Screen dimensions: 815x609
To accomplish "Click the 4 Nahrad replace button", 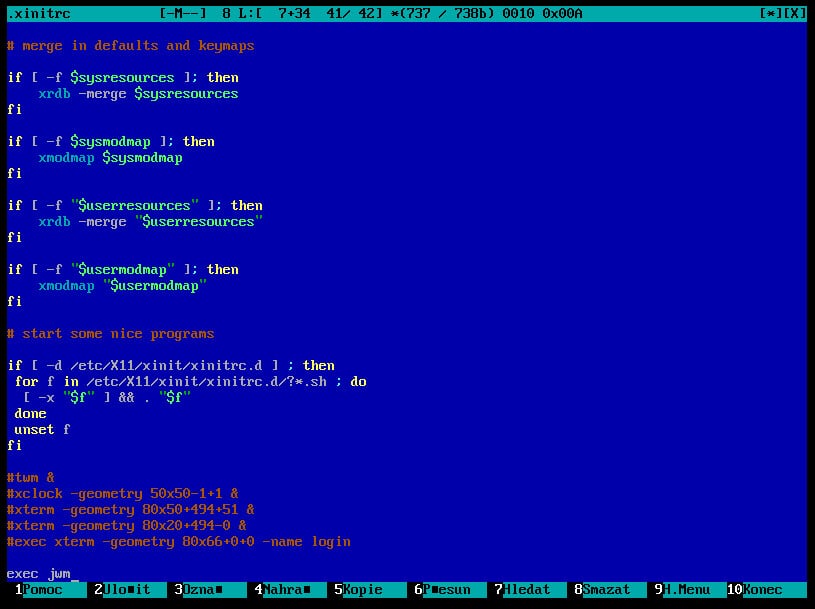I will coord(290,590).
